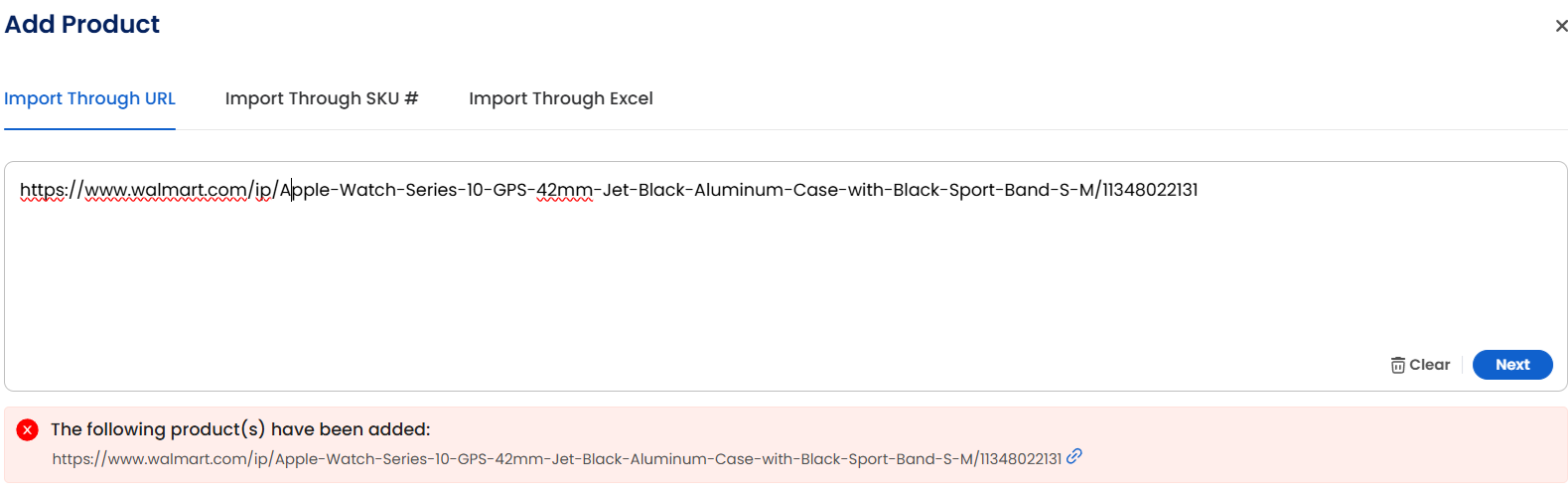Click the trash can icon beside Clear
Screen dimensions: 1568x494
pyautogui.click(x=1397, y=365)
